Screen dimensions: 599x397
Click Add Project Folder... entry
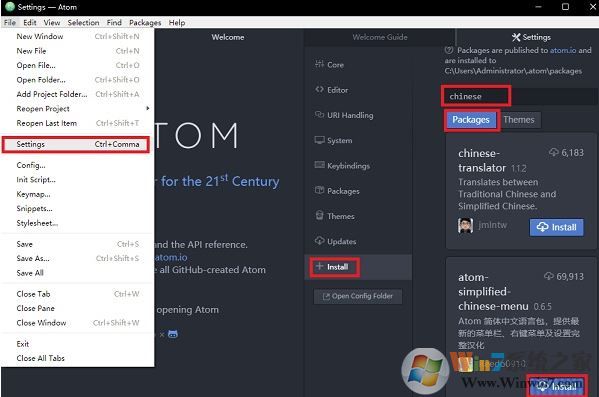[78, 94]
